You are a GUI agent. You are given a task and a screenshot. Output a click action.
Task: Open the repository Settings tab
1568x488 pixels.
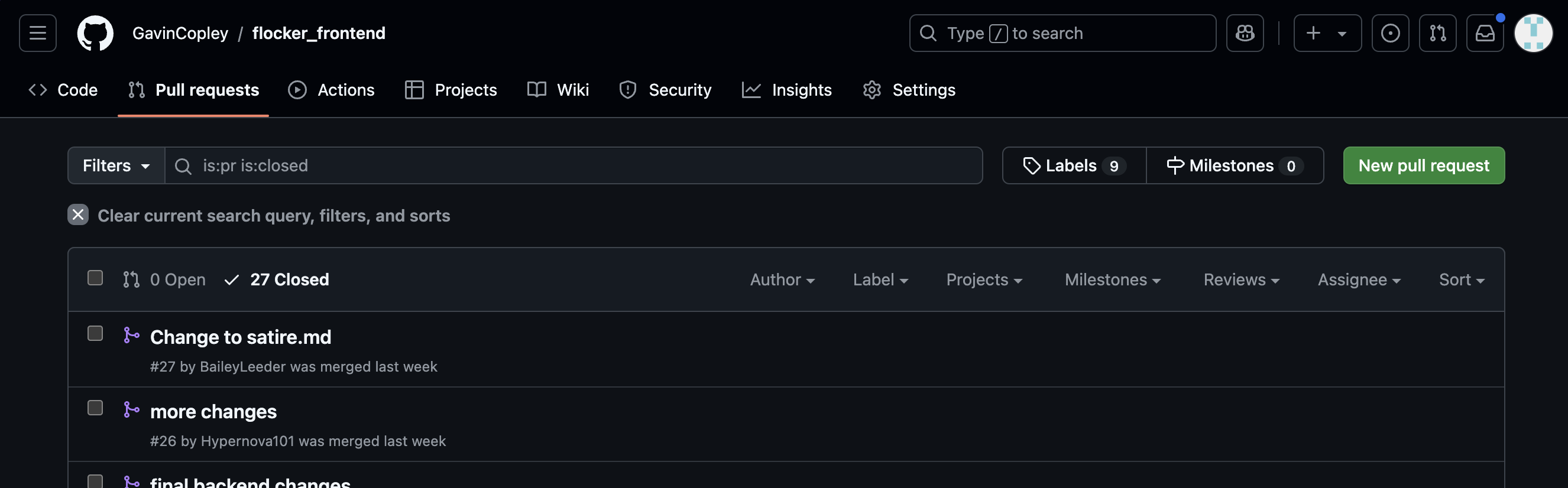tap(909, 90)
